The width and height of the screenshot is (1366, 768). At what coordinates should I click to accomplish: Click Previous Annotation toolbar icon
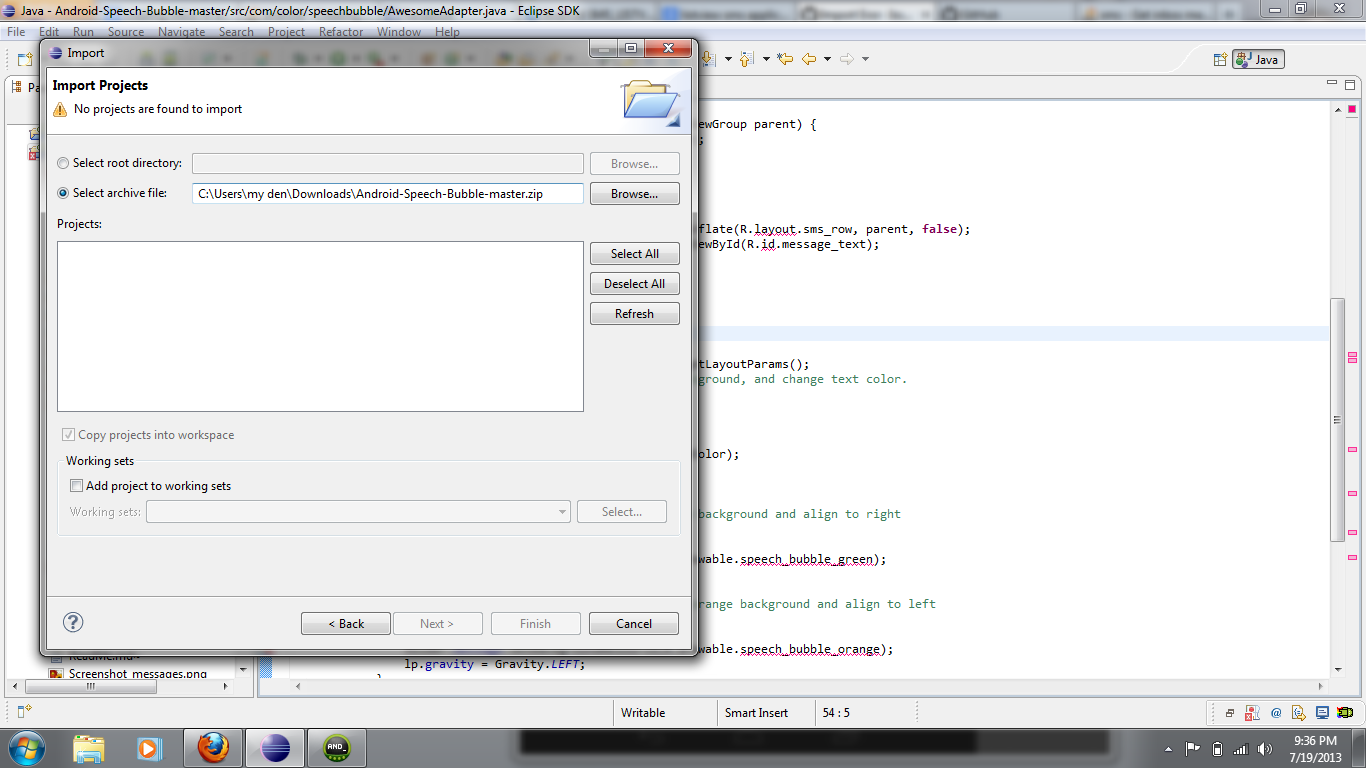[746, 59]
